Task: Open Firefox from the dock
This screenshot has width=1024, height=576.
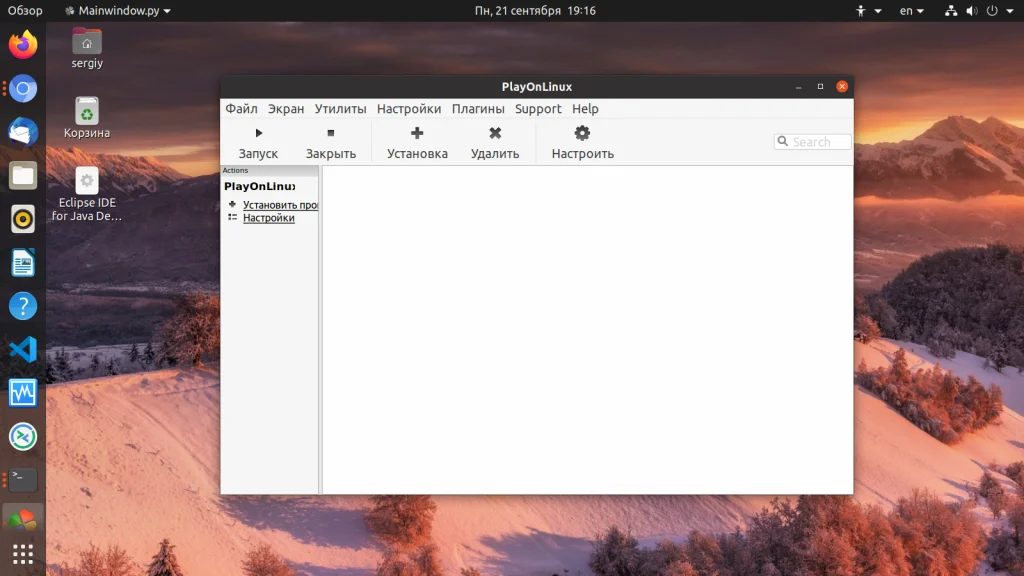Action: click(x=23, y=45)
